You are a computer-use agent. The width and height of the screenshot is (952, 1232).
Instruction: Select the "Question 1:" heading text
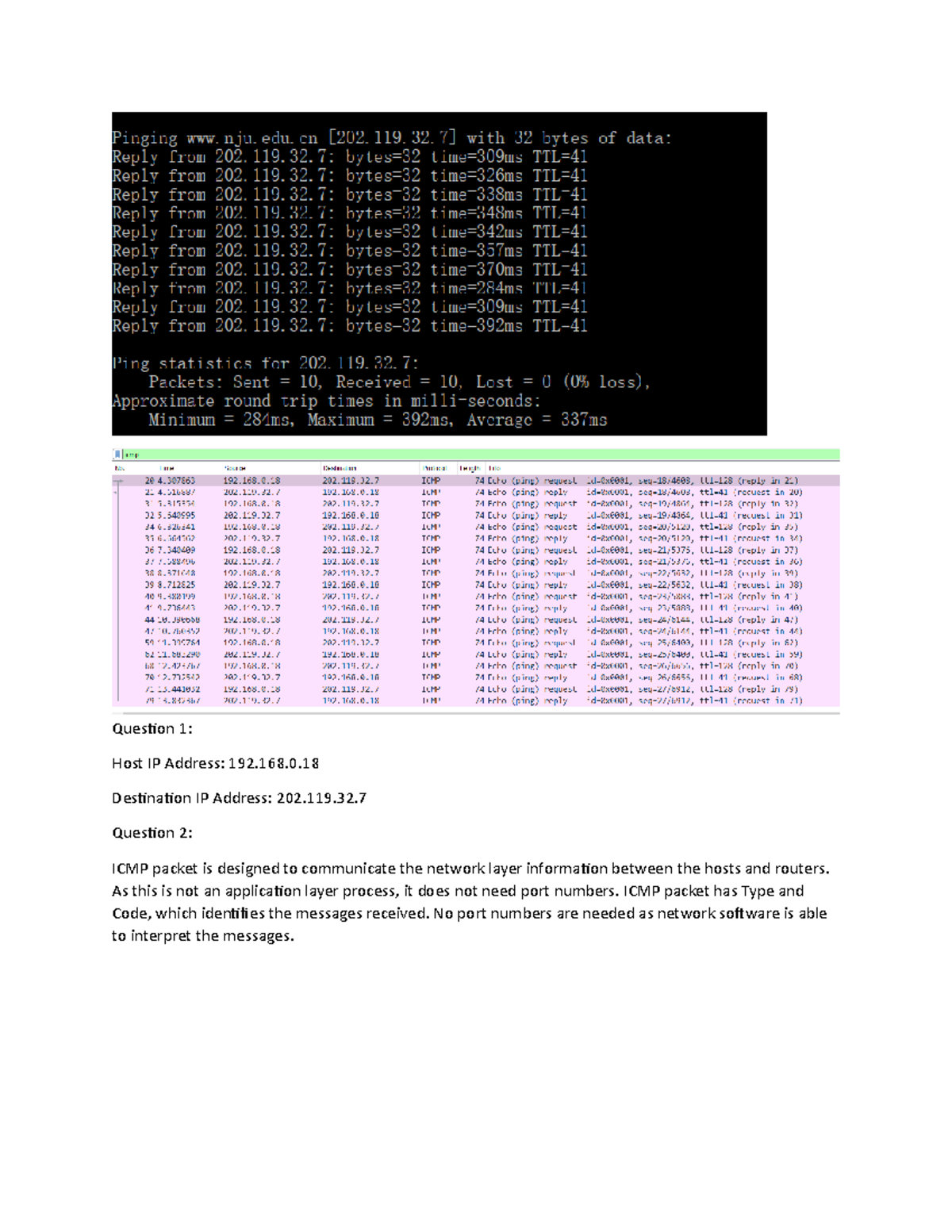(150, 728)
